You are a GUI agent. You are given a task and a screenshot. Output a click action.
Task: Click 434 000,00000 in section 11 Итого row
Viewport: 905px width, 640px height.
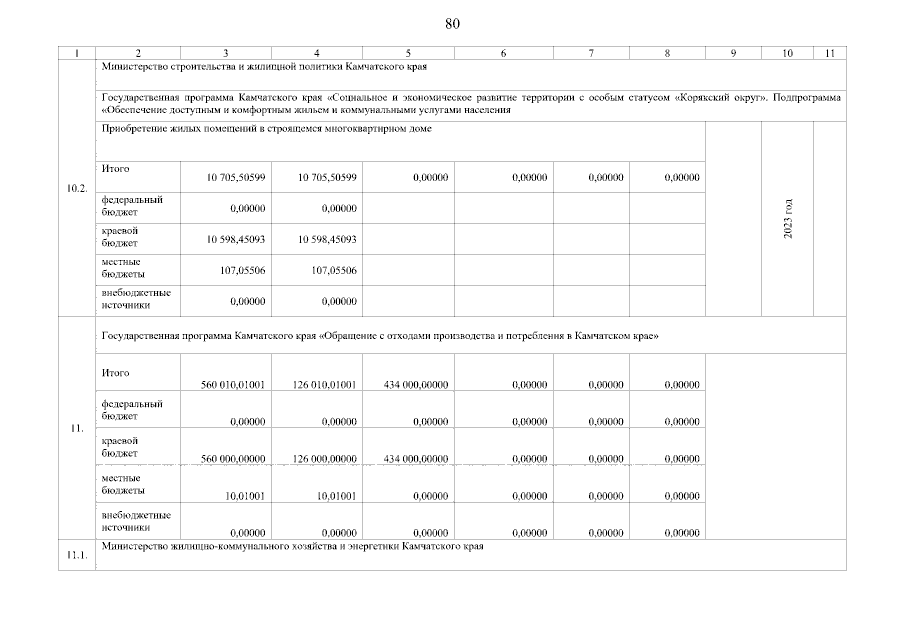click(x=416, y=384)
